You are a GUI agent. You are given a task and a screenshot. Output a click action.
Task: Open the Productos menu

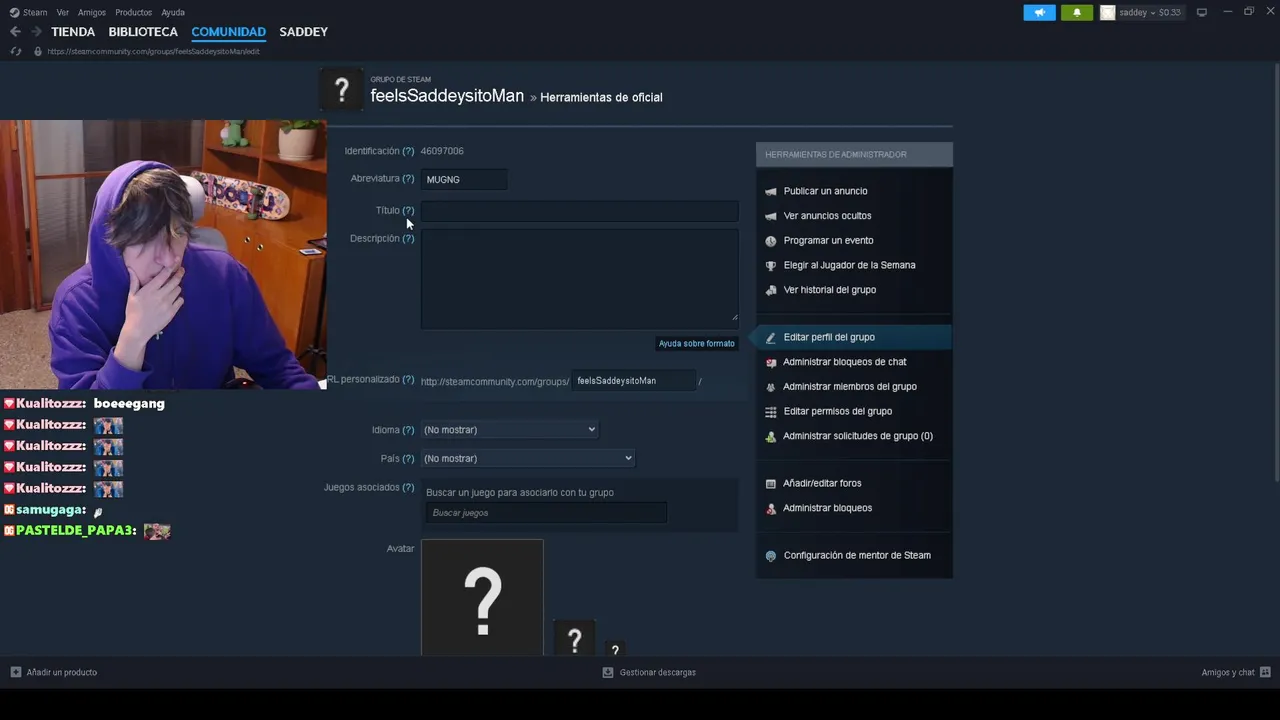pyautogui.click(x=134, y=12)
